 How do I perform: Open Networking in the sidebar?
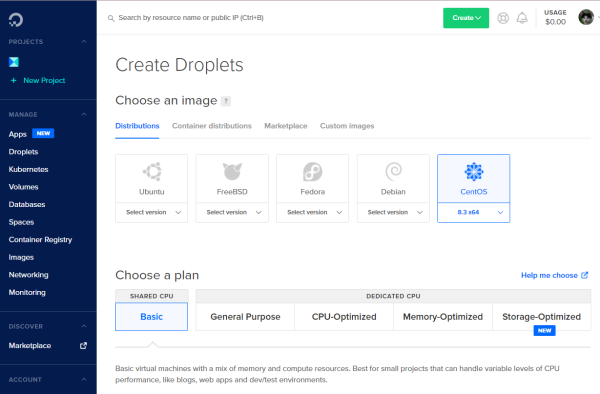[x=28, y=275]
